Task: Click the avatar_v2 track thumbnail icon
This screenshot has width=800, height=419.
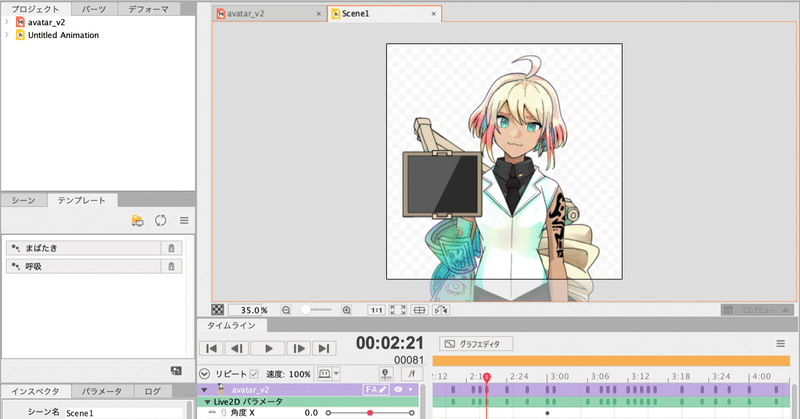Action: 220,389
